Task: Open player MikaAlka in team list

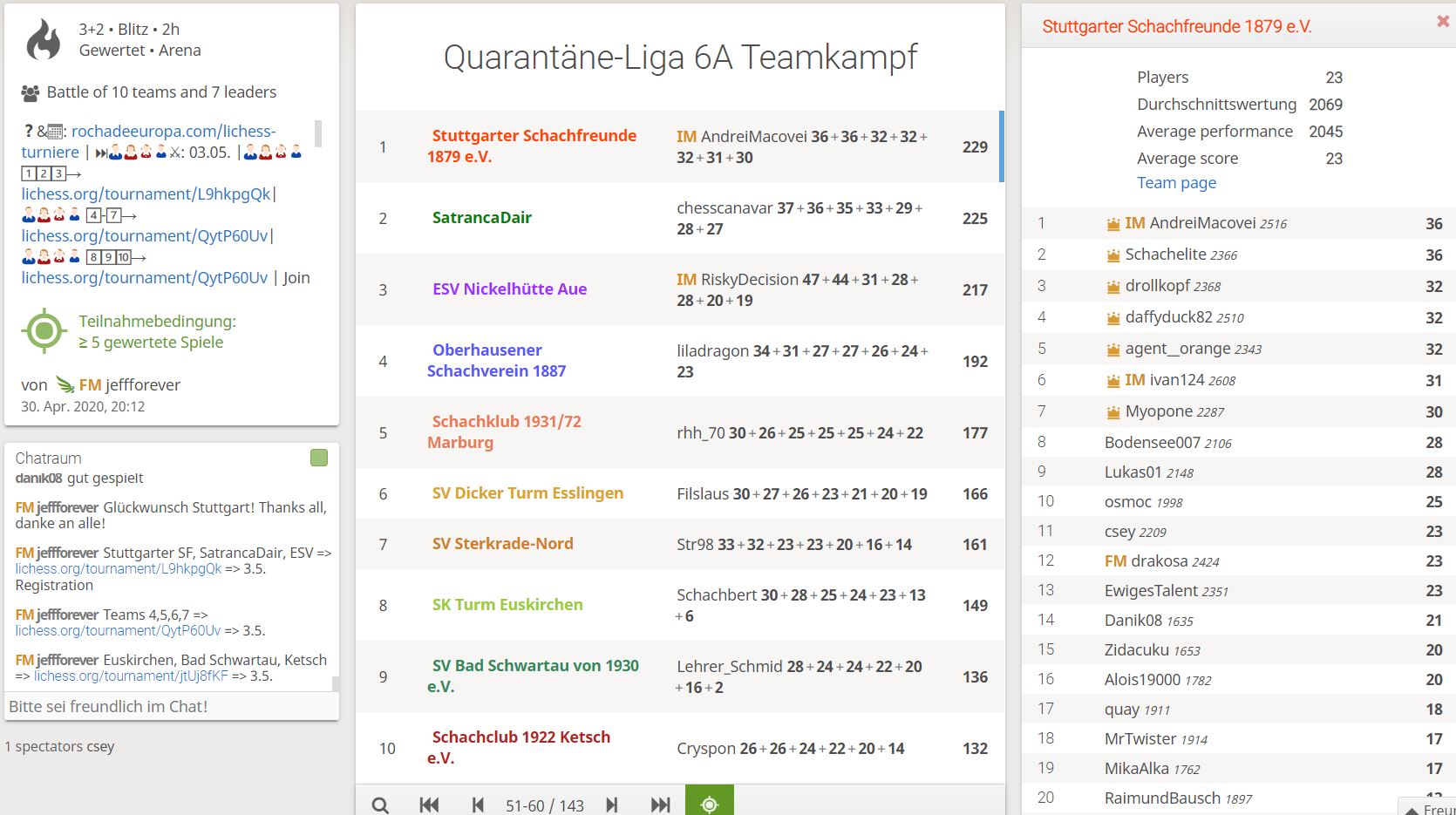Action: point(1238,768)
